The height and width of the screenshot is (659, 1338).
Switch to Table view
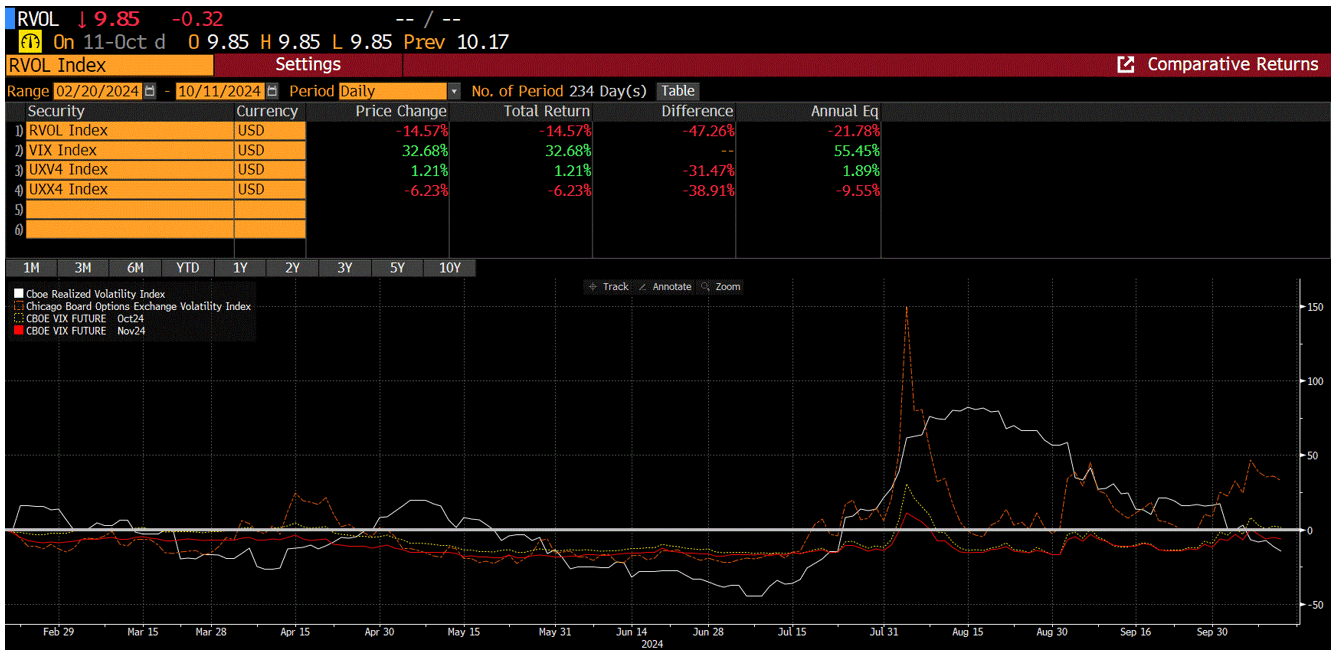[677, 91]
